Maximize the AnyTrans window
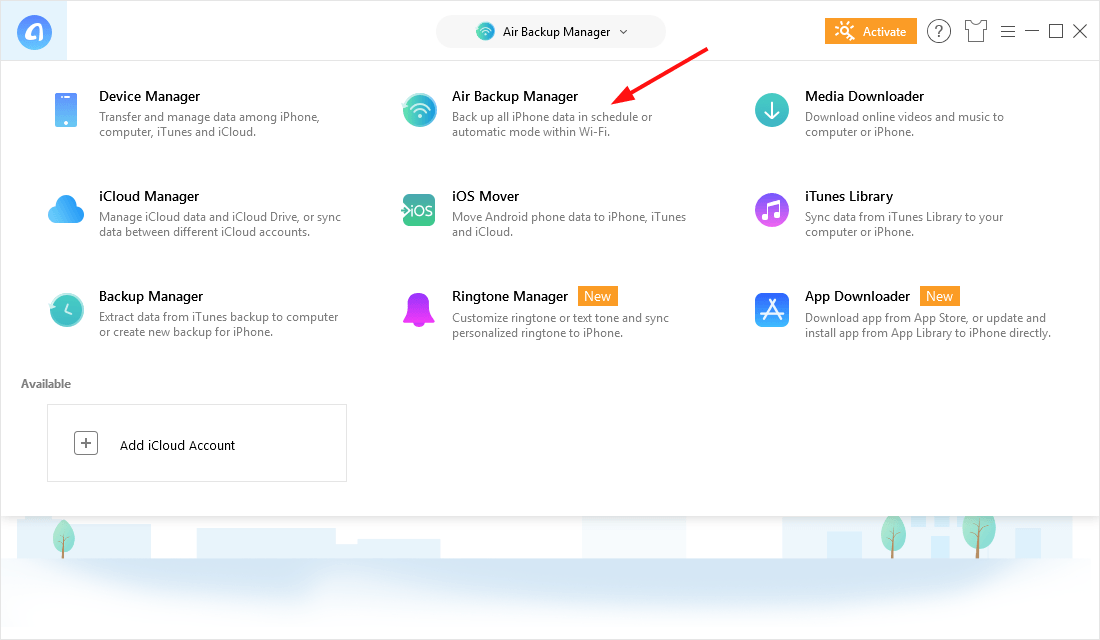 coord(1056,31)
